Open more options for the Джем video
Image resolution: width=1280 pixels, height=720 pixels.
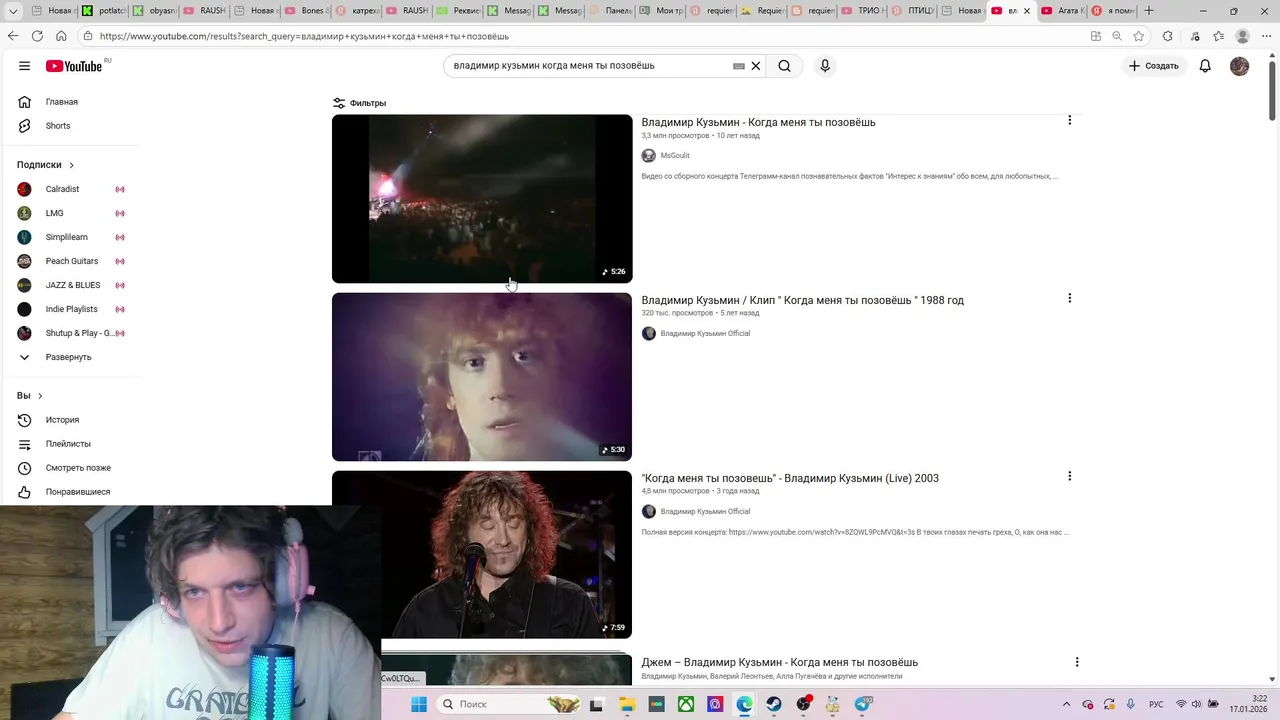[x=1076, y=662]
